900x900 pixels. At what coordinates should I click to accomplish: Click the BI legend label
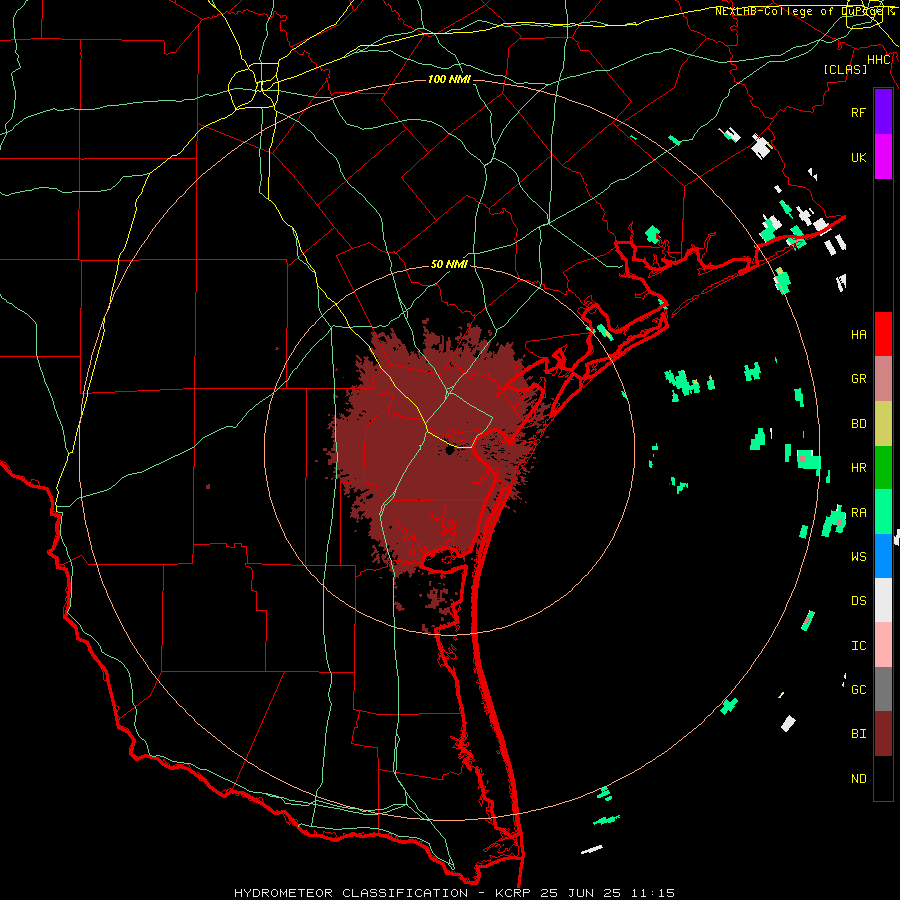(x=859, y=734)
